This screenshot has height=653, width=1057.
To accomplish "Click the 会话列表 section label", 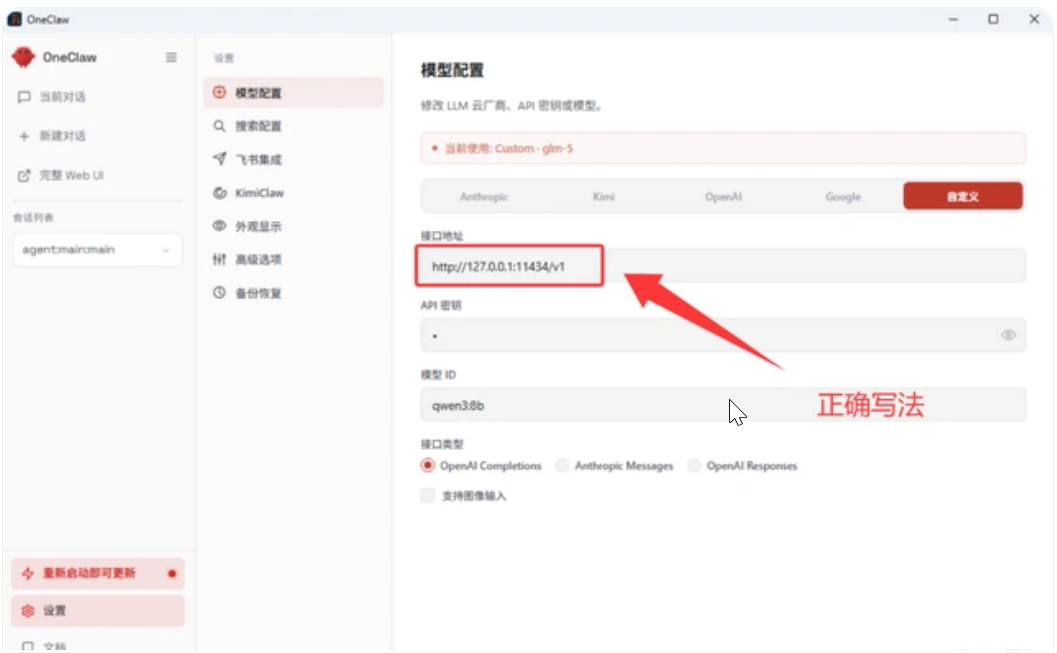I will click(x=34, y=218).
